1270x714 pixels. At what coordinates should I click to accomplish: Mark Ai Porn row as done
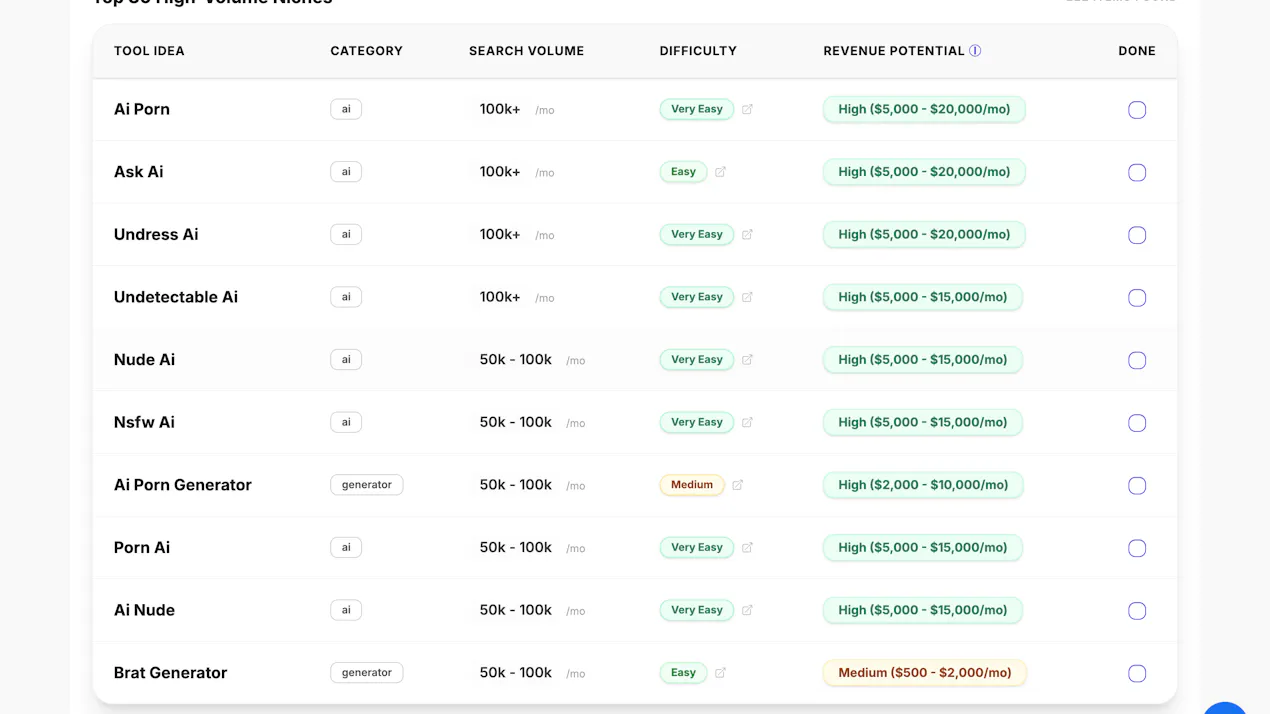coord(1137,110)
